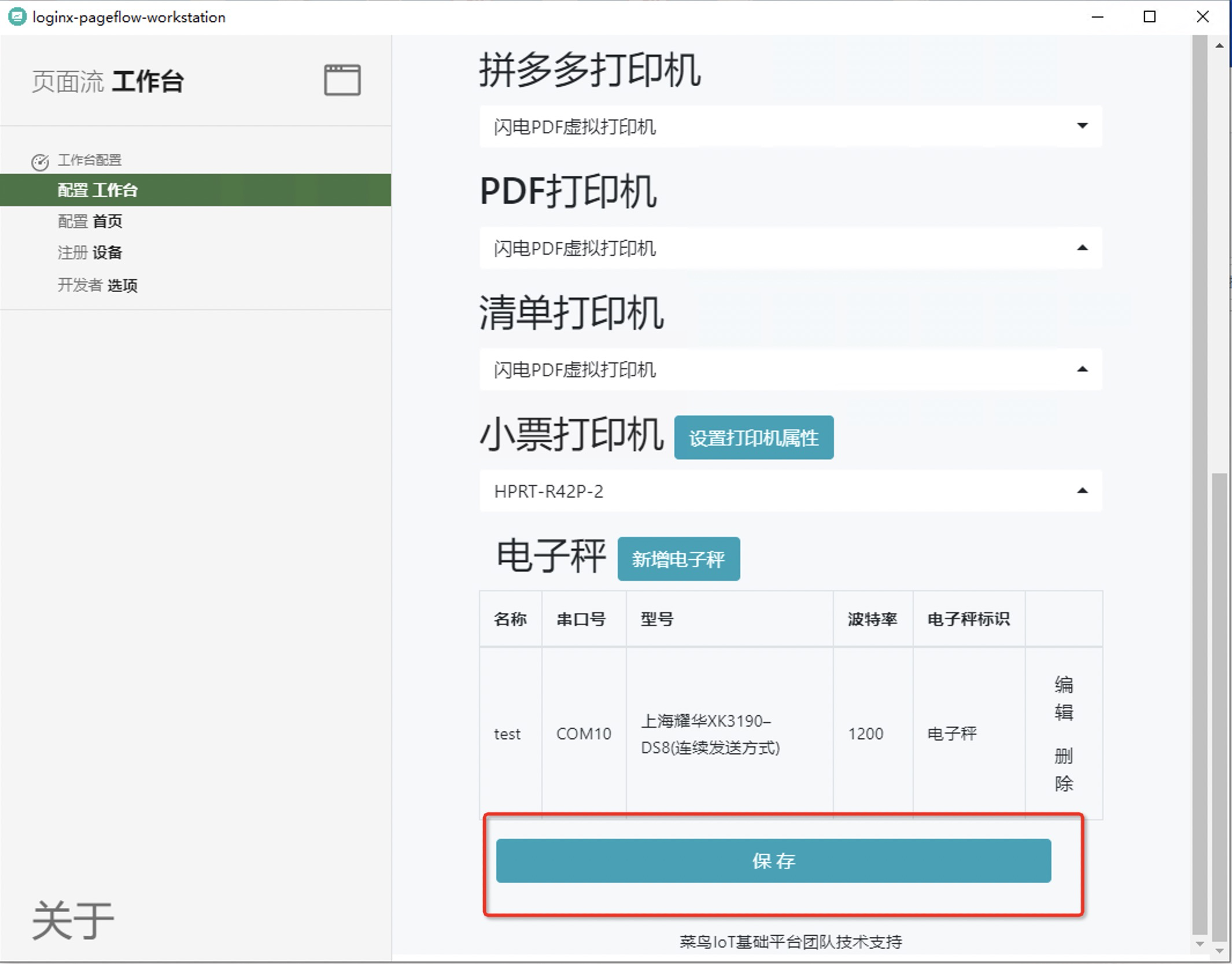Save configuration with 保存 button
This screenshot has width=1232, height=964.
point(773,860)
